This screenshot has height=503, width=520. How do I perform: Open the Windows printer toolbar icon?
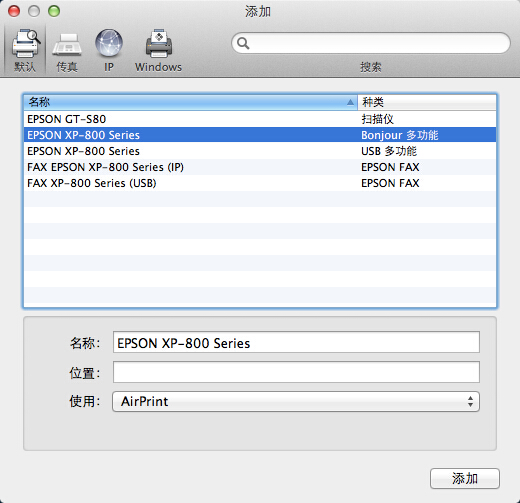click(158, 50)
